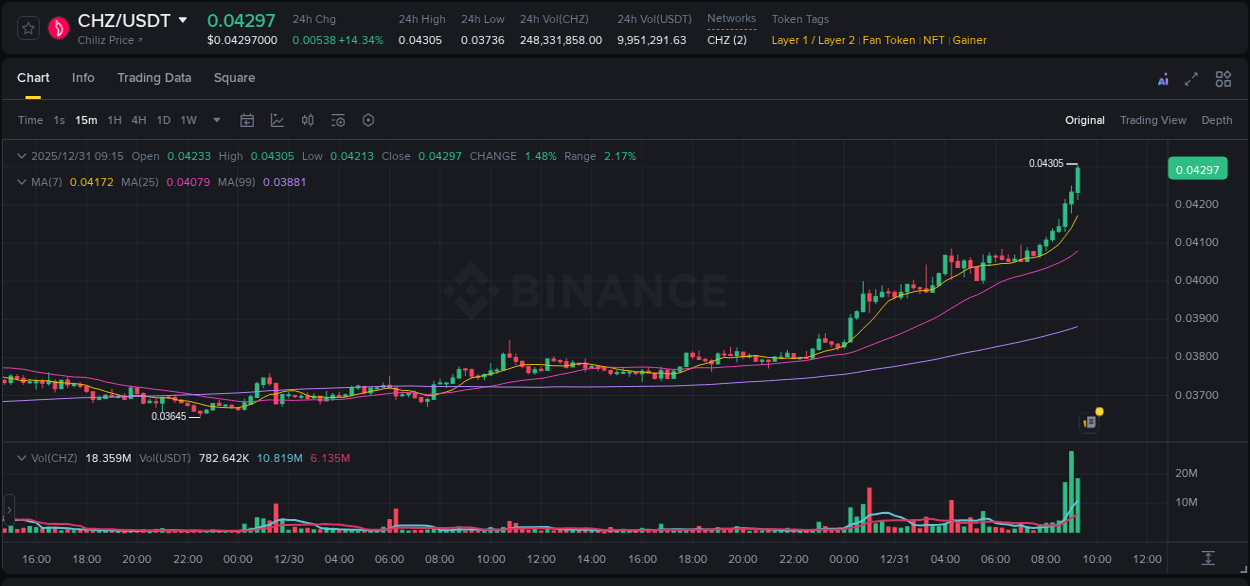
Task: Collapse the OHLC price legend row
Action: pyautogui.click(x=21, y=156)
